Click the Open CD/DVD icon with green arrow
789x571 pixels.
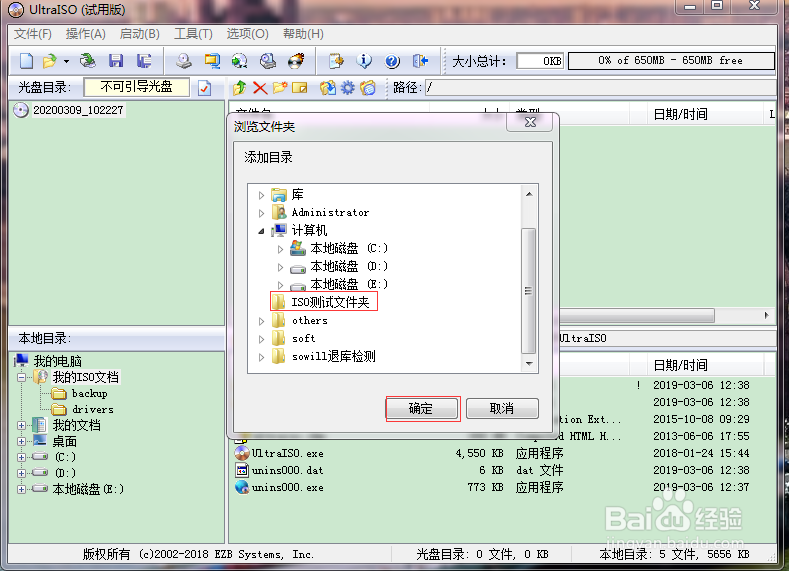[x=88, y=61]
